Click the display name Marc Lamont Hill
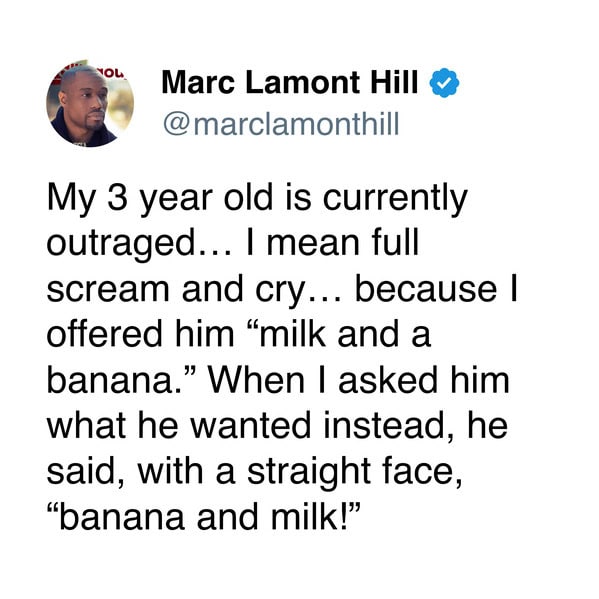 [290, 83]
